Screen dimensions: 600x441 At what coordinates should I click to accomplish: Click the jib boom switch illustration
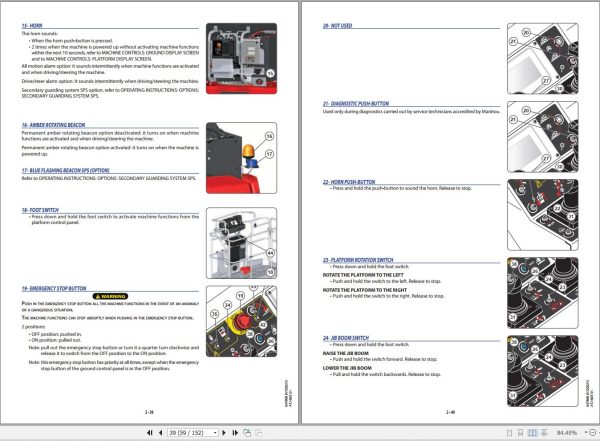[543, 371]
